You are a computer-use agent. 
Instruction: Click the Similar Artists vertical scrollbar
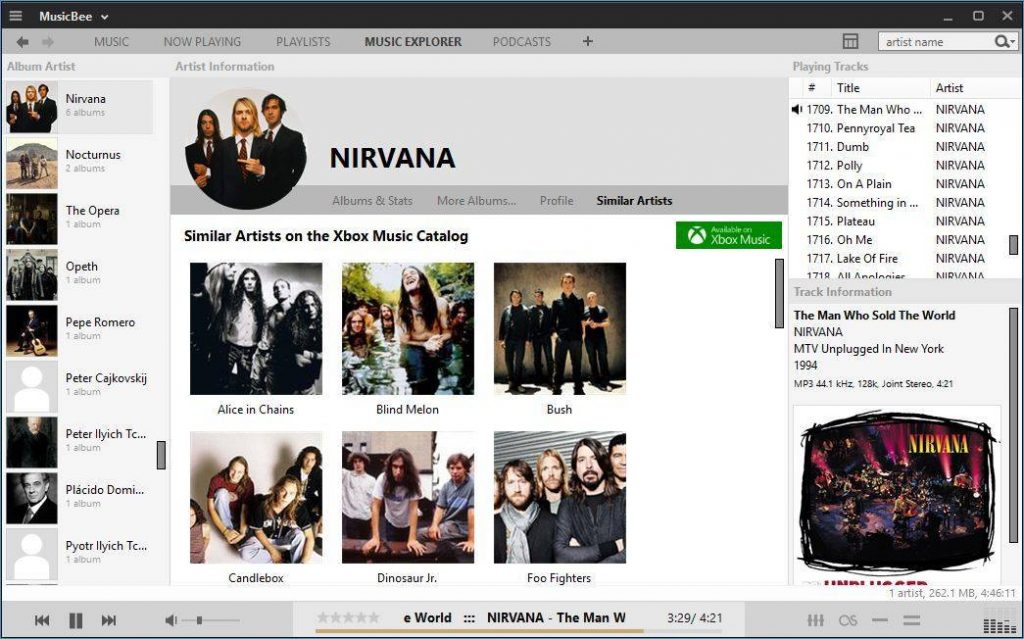(779, 293)
